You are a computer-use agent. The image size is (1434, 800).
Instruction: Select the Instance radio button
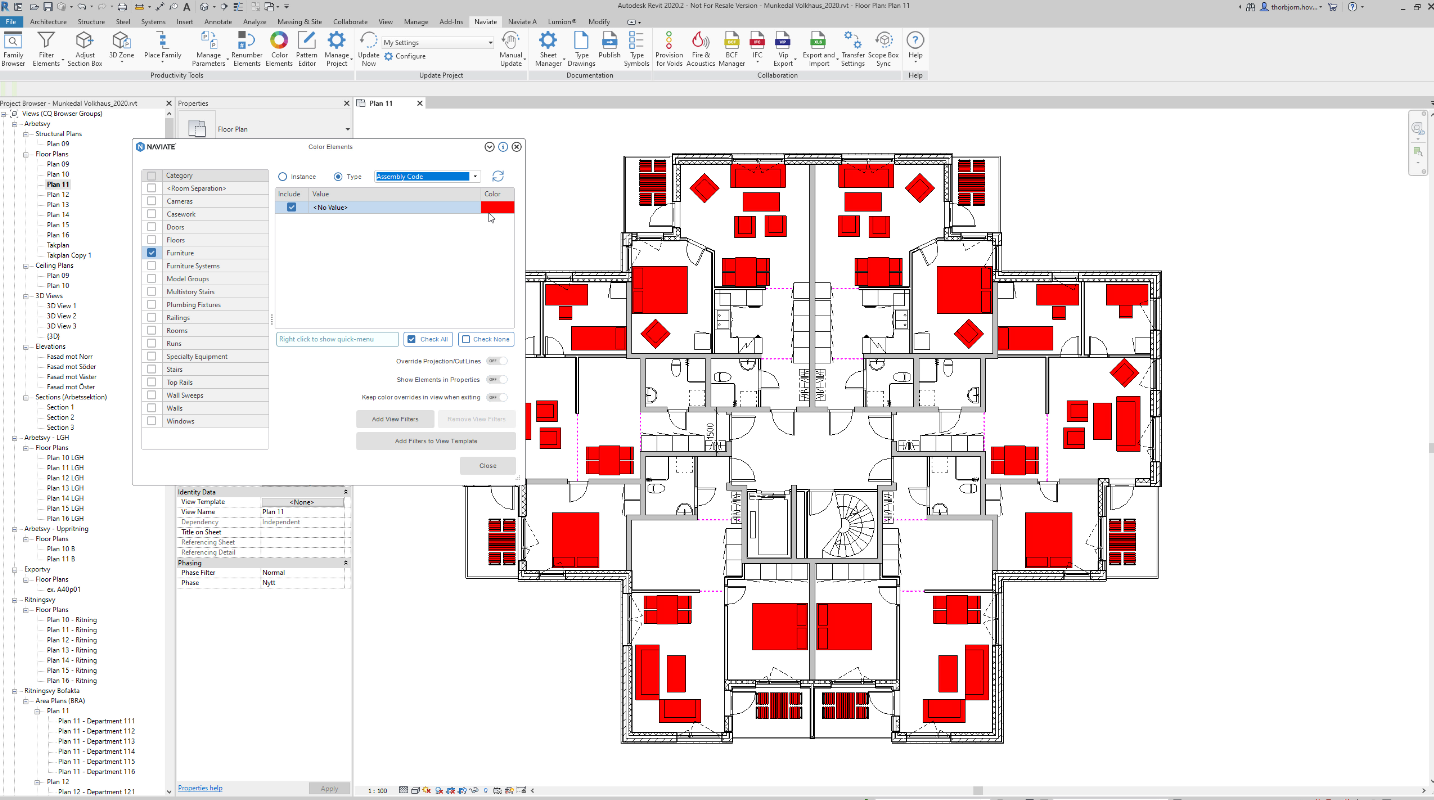(x=283, y=177)
